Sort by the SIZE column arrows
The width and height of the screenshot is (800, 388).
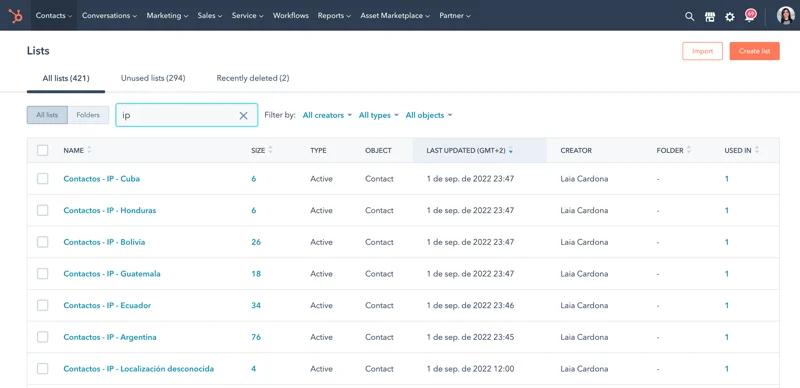(x=270, y=150)
